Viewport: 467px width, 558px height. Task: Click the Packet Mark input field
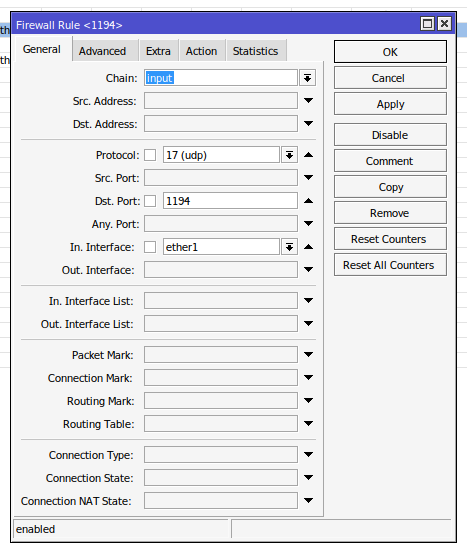click(221, 354)
